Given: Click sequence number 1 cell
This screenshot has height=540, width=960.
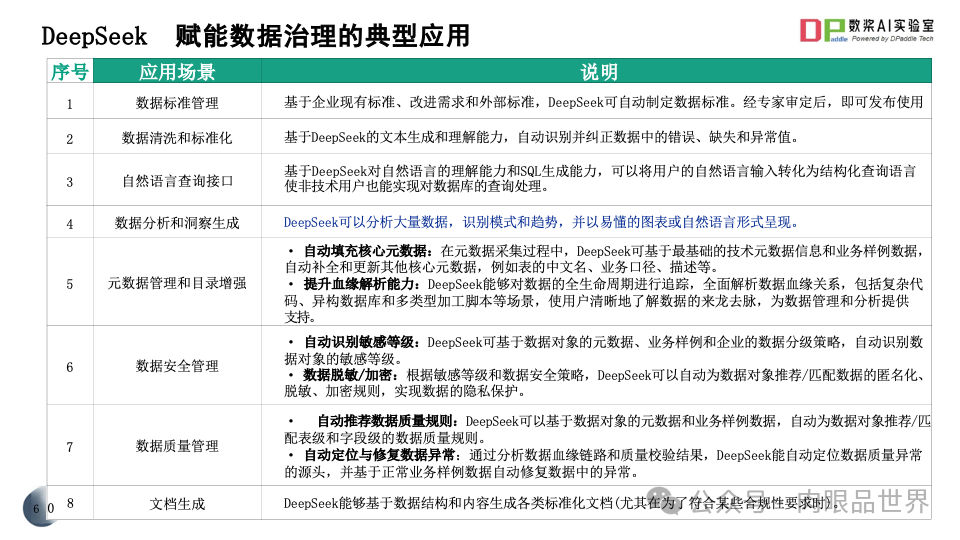Looking at the screenshot, I should [70, 102].
